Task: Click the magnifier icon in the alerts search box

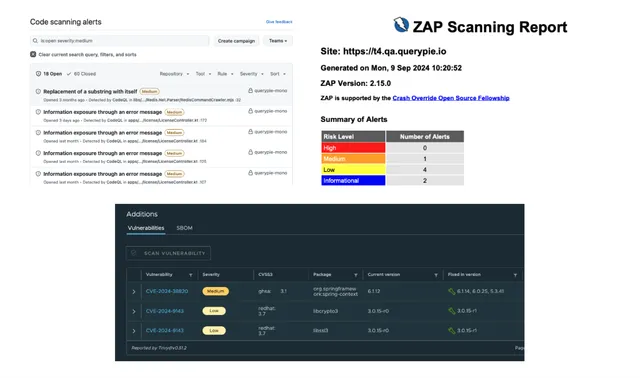Action: [35, 41]
